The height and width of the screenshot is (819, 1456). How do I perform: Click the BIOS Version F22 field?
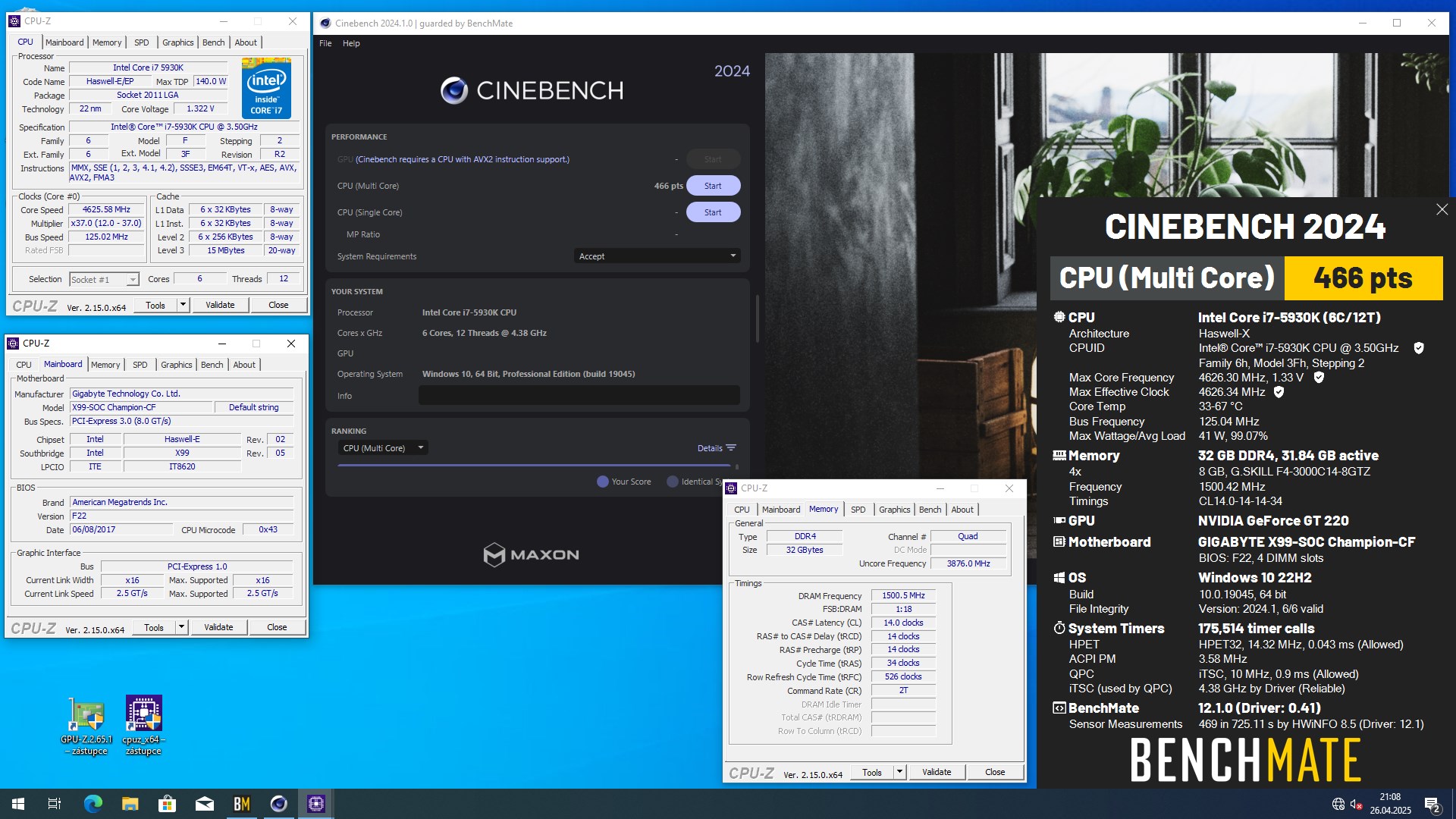pyautogui.click(x=182, y=516)
